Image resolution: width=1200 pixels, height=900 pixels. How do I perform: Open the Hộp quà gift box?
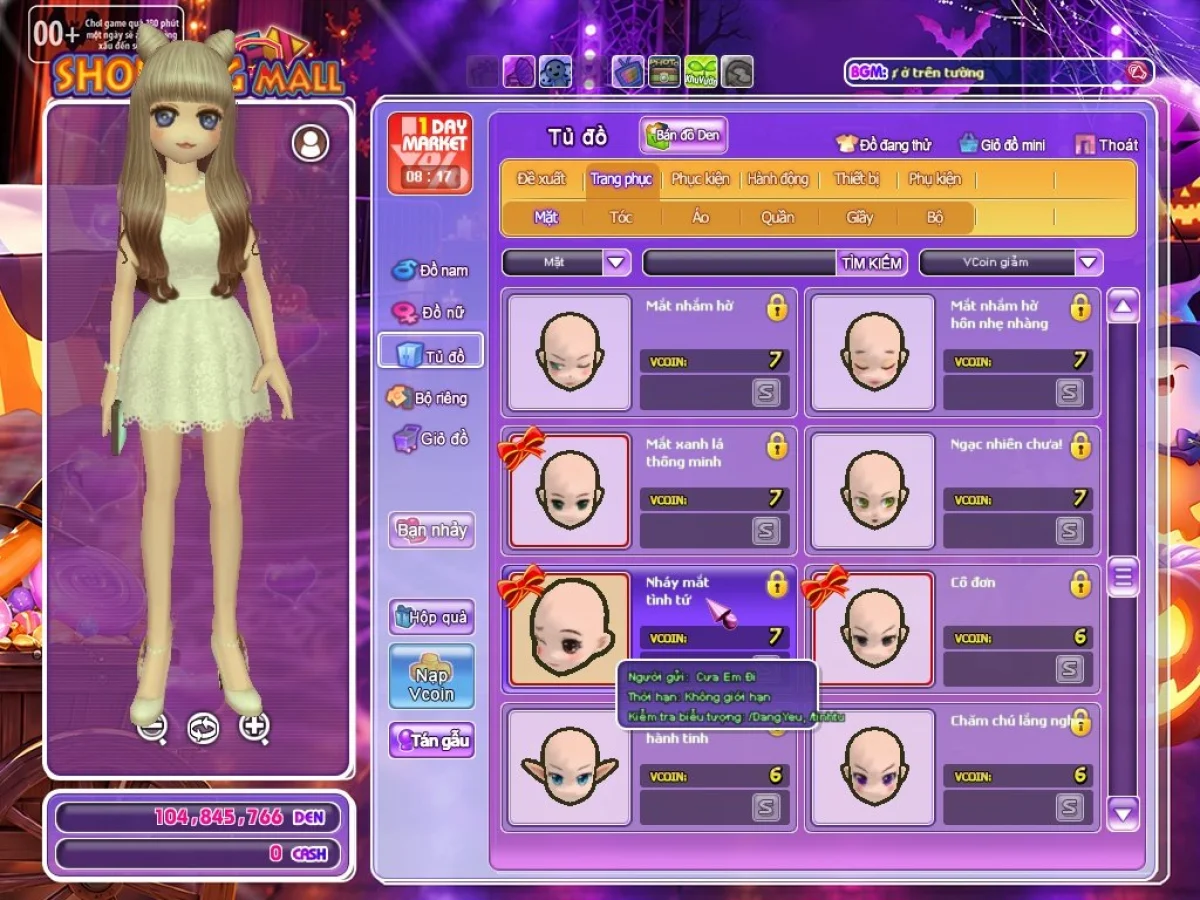(x=431, y=617)
